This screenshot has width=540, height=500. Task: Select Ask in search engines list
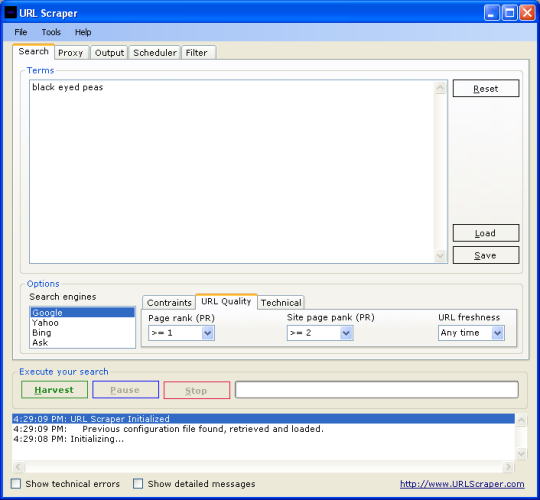(x=82, y=343)
